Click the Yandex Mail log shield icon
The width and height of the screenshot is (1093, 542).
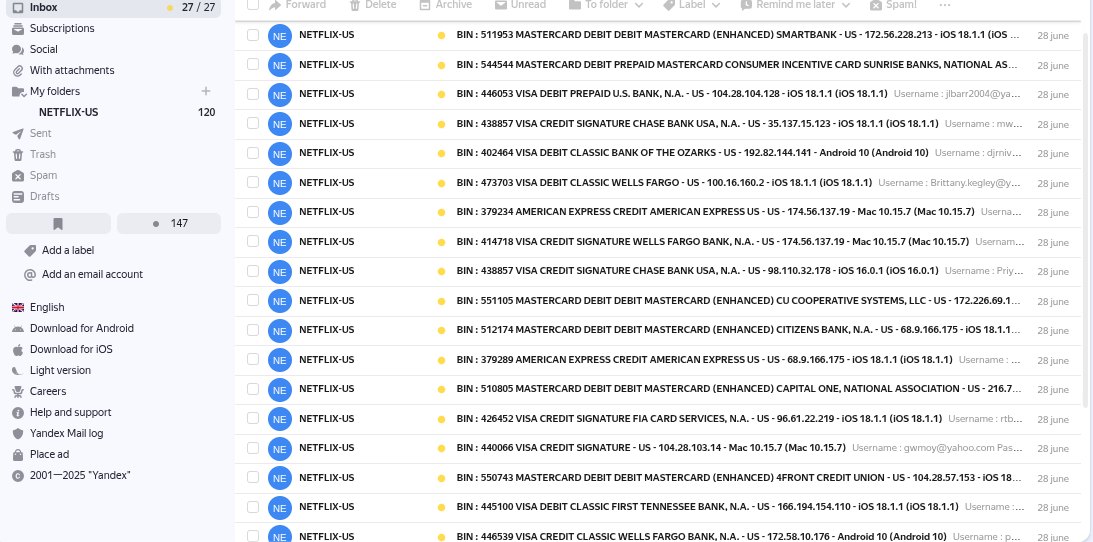pos(18,433)
